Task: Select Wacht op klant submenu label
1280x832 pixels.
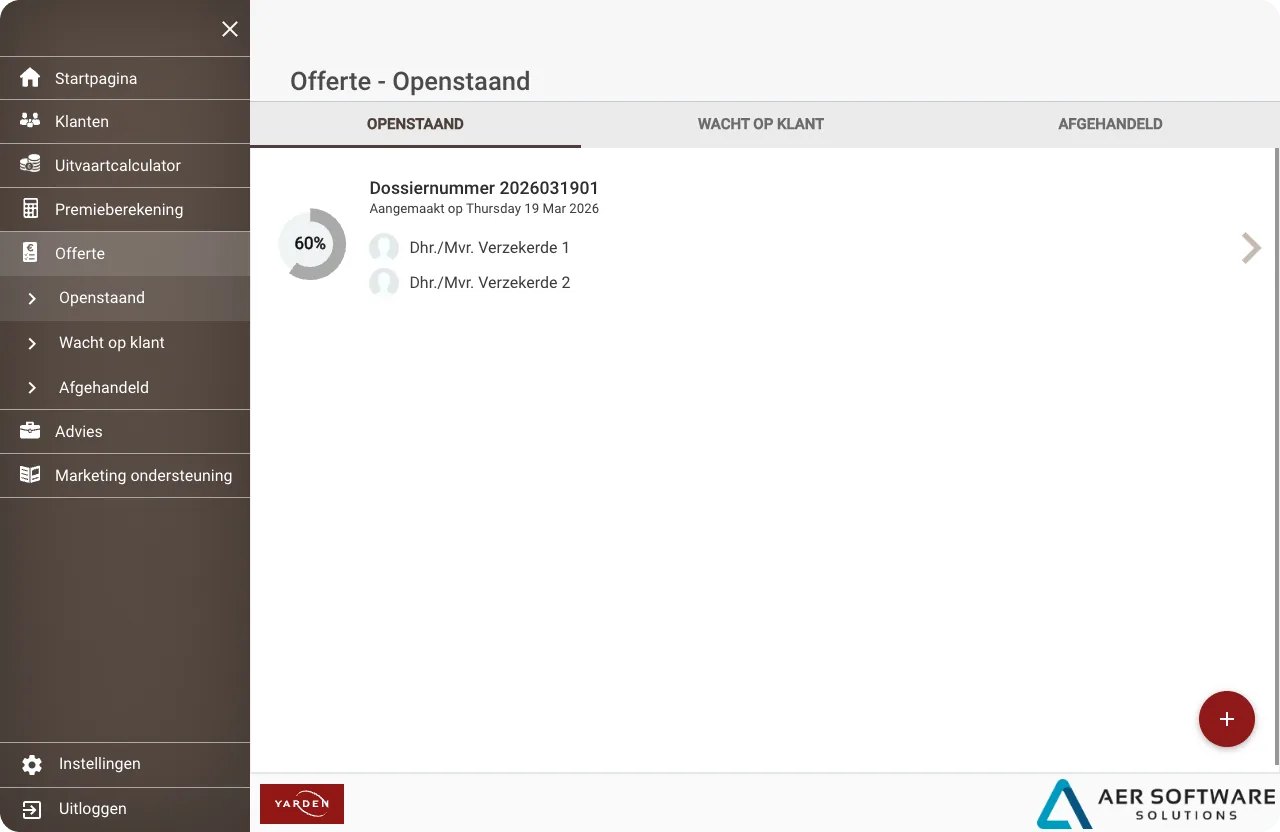Action: [x=112, y=343]
